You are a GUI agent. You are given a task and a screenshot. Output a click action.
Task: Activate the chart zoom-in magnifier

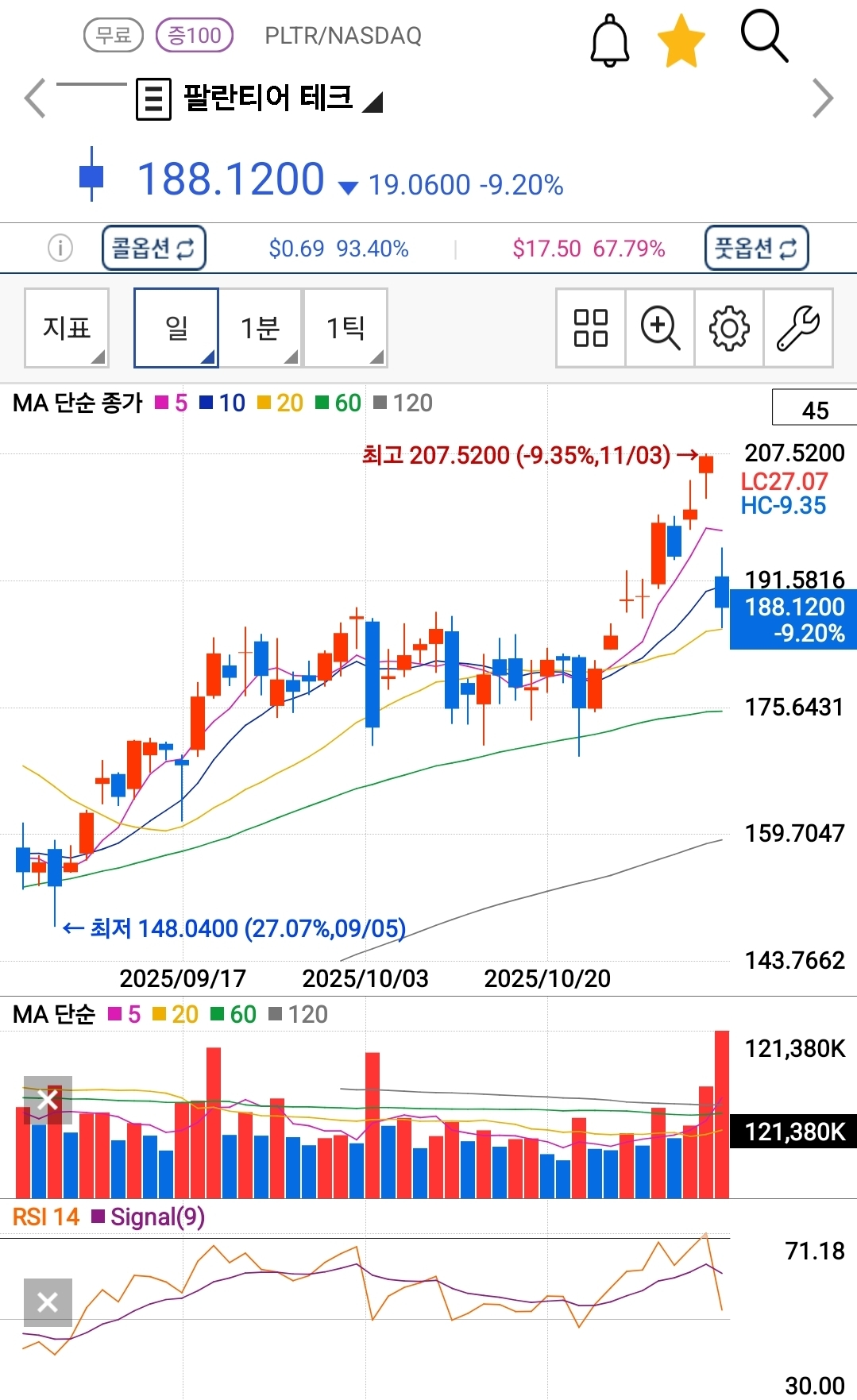point(660,328)
